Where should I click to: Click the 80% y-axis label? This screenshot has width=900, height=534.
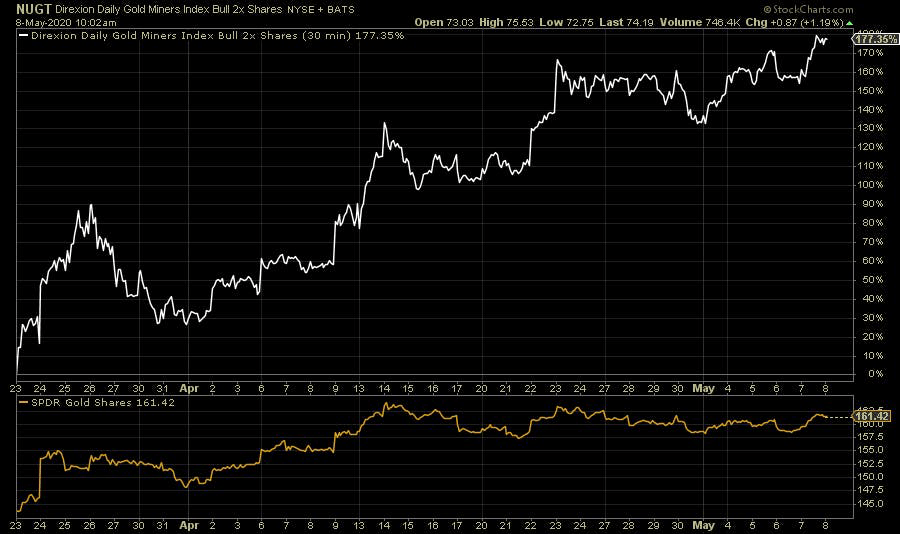point(873,223)
